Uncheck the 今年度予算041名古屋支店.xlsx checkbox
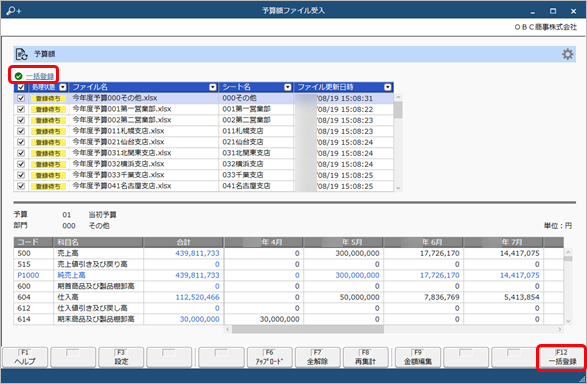 (x=21, y=186)
